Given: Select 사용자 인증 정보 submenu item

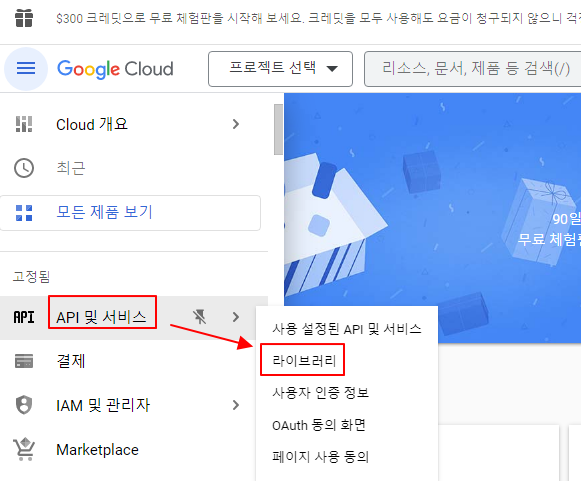Looking at the screenshot, I should [x=321, y=392].
